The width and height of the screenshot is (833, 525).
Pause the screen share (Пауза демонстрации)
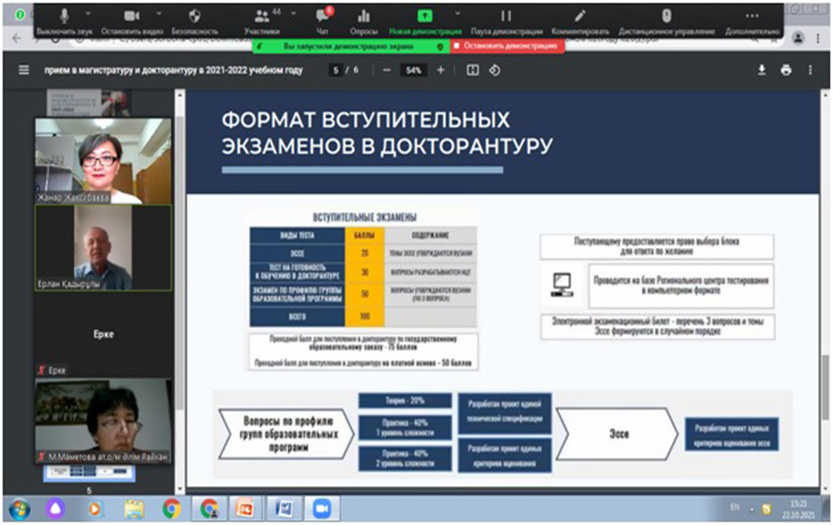(506, 16)
